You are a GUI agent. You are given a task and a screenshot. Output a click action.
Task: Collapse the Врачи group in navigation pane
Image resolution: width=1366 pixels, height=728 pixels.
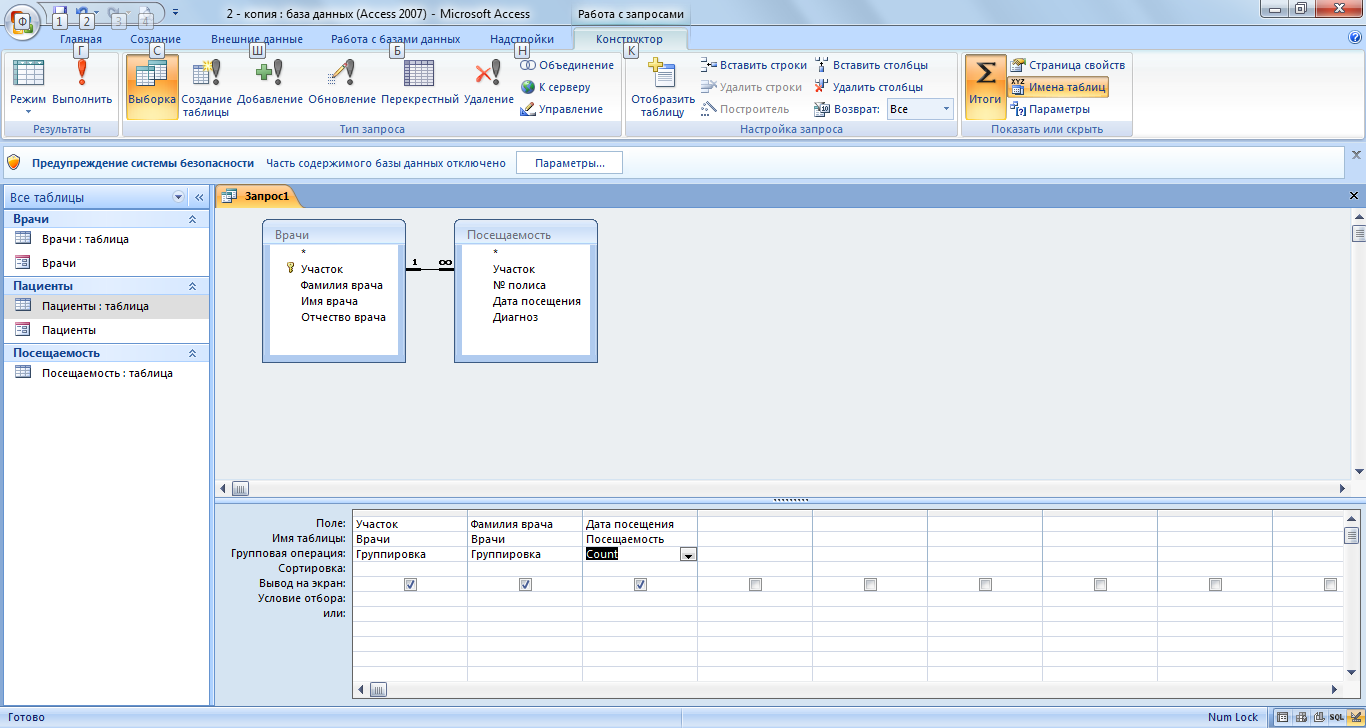(x=192, y=219)
